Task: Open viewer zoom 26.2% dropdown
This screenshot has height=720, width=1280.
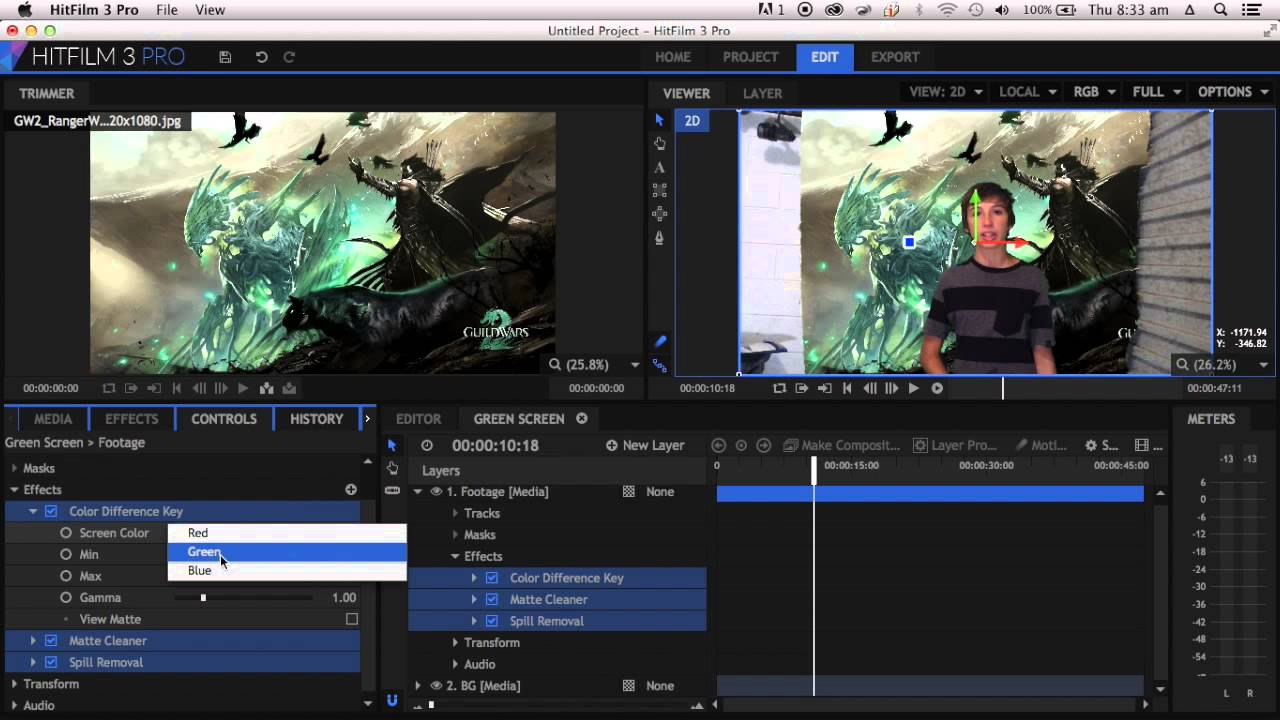Action: pyautogui.click(x=1222, y=365)
